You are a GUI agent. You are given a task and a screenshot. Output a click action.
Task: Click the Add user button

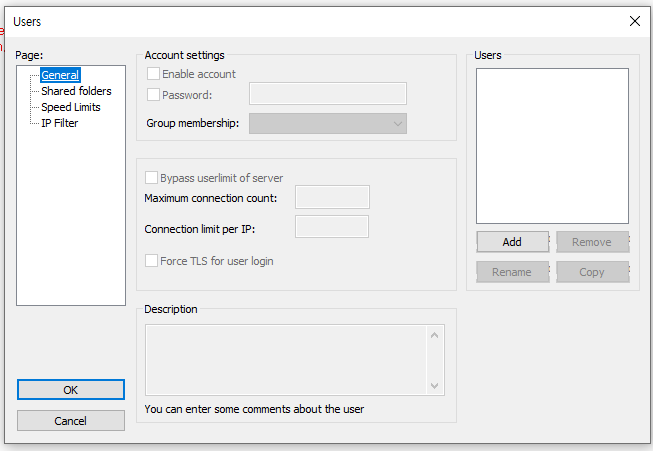(x=512, y=242)
